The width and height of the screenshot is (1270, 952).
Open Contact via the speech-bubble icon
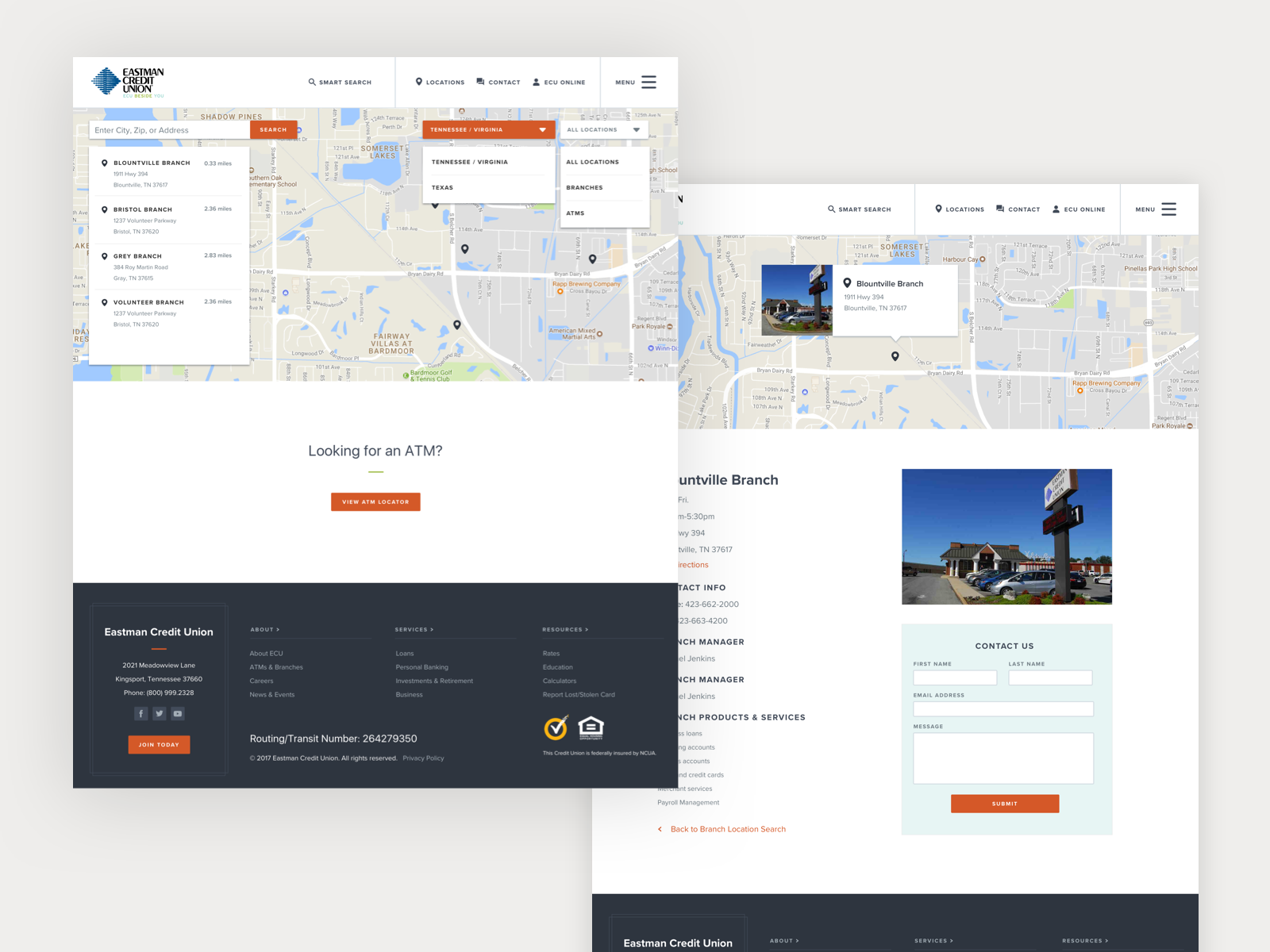point(480,82)
